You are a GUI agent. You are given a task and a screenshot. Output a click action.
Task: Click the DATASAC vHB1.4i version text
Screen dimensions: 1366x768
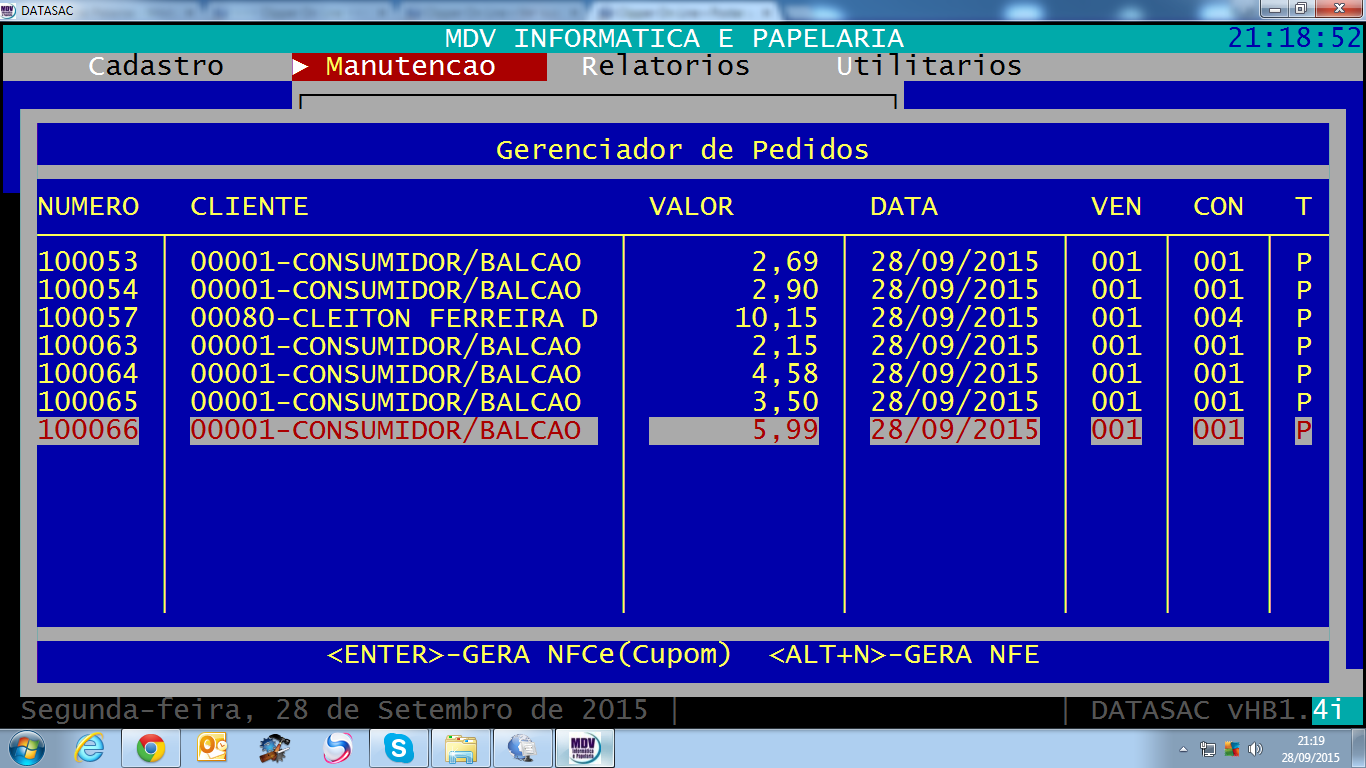point(1218,711)
